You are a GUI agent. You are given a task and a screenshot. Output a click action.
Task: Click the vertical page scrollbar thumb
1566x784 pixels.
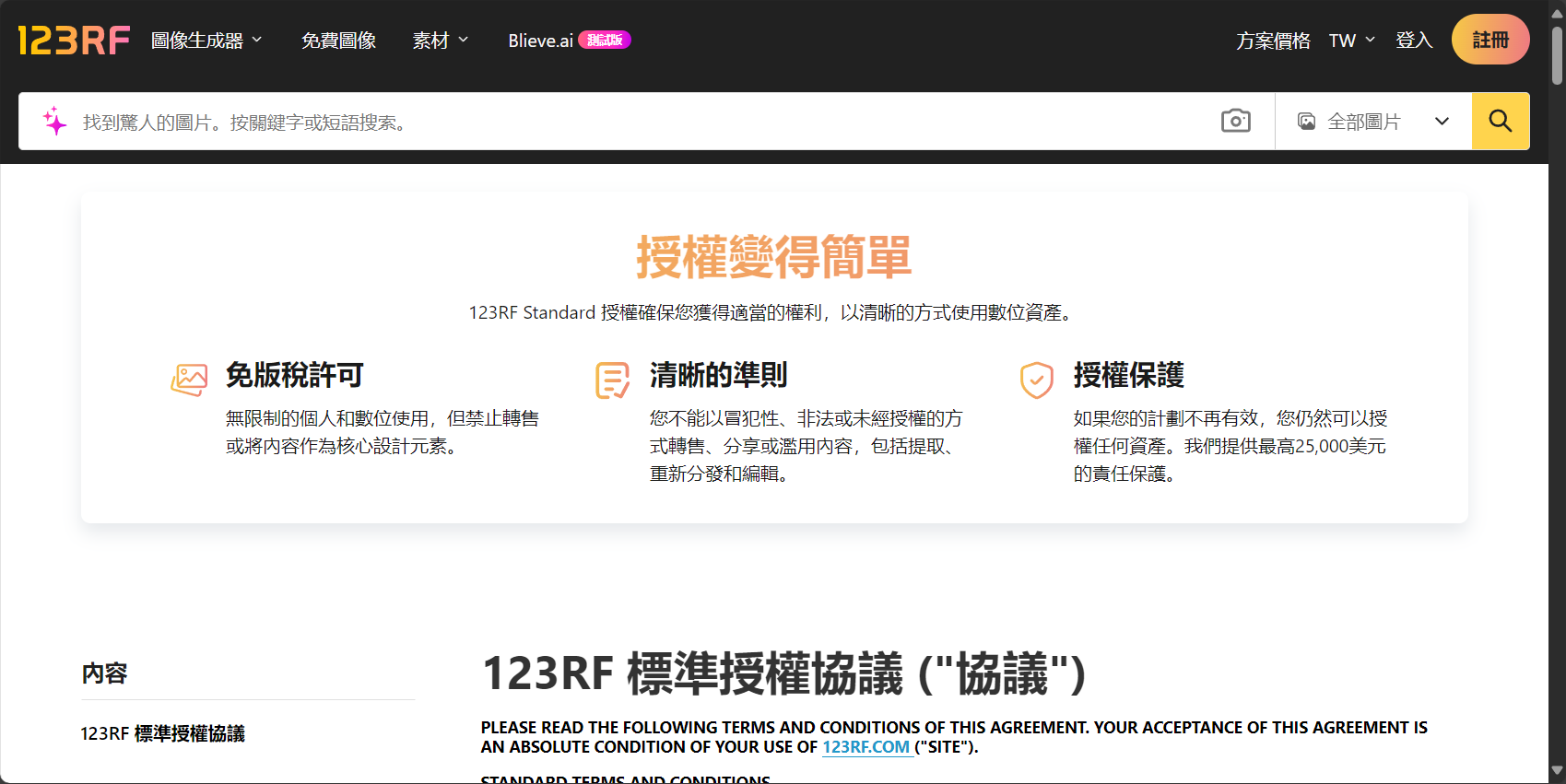click(x=1557, y=55)
